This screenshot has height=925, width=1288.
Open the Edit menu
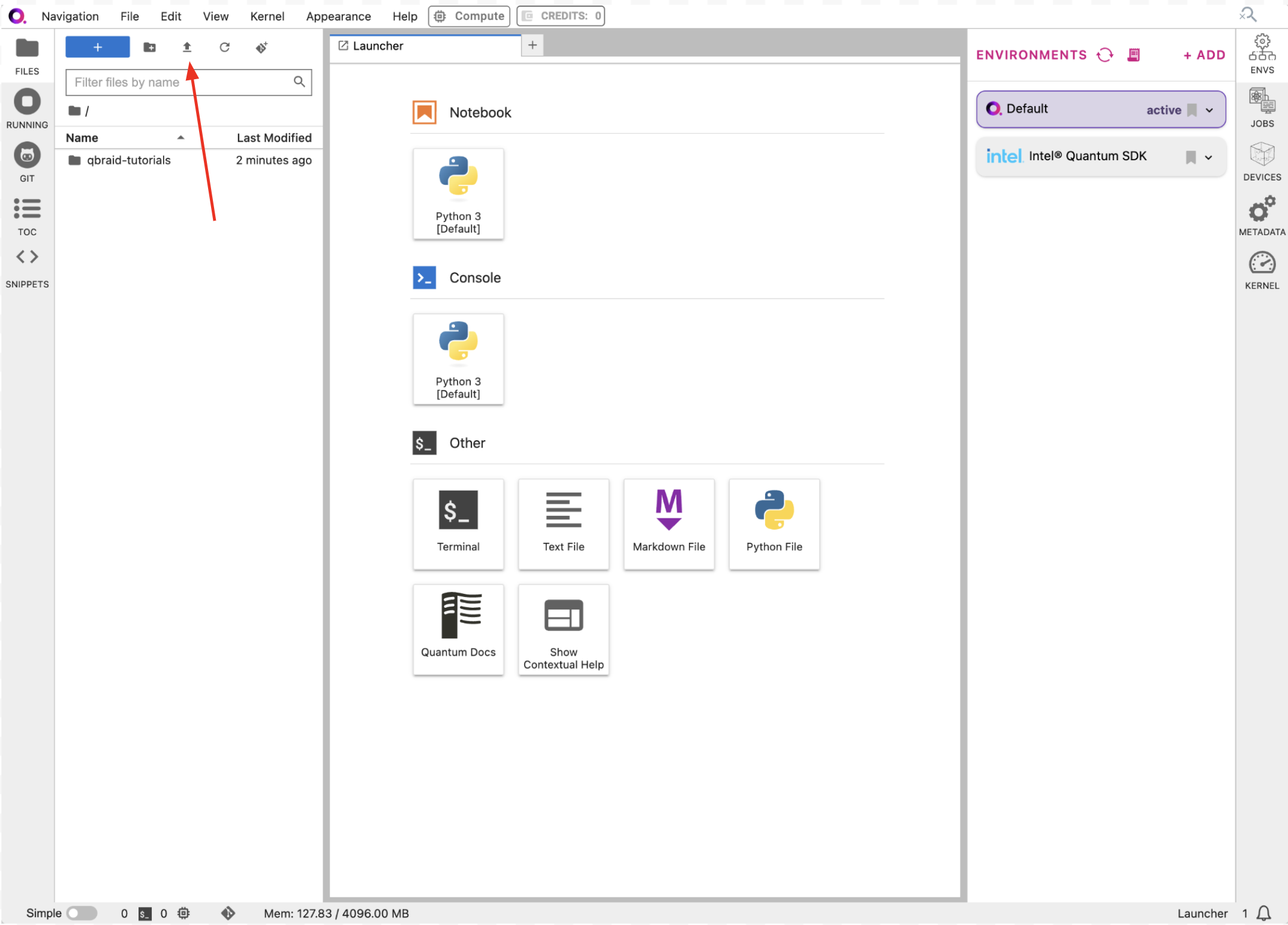[171, 16]
